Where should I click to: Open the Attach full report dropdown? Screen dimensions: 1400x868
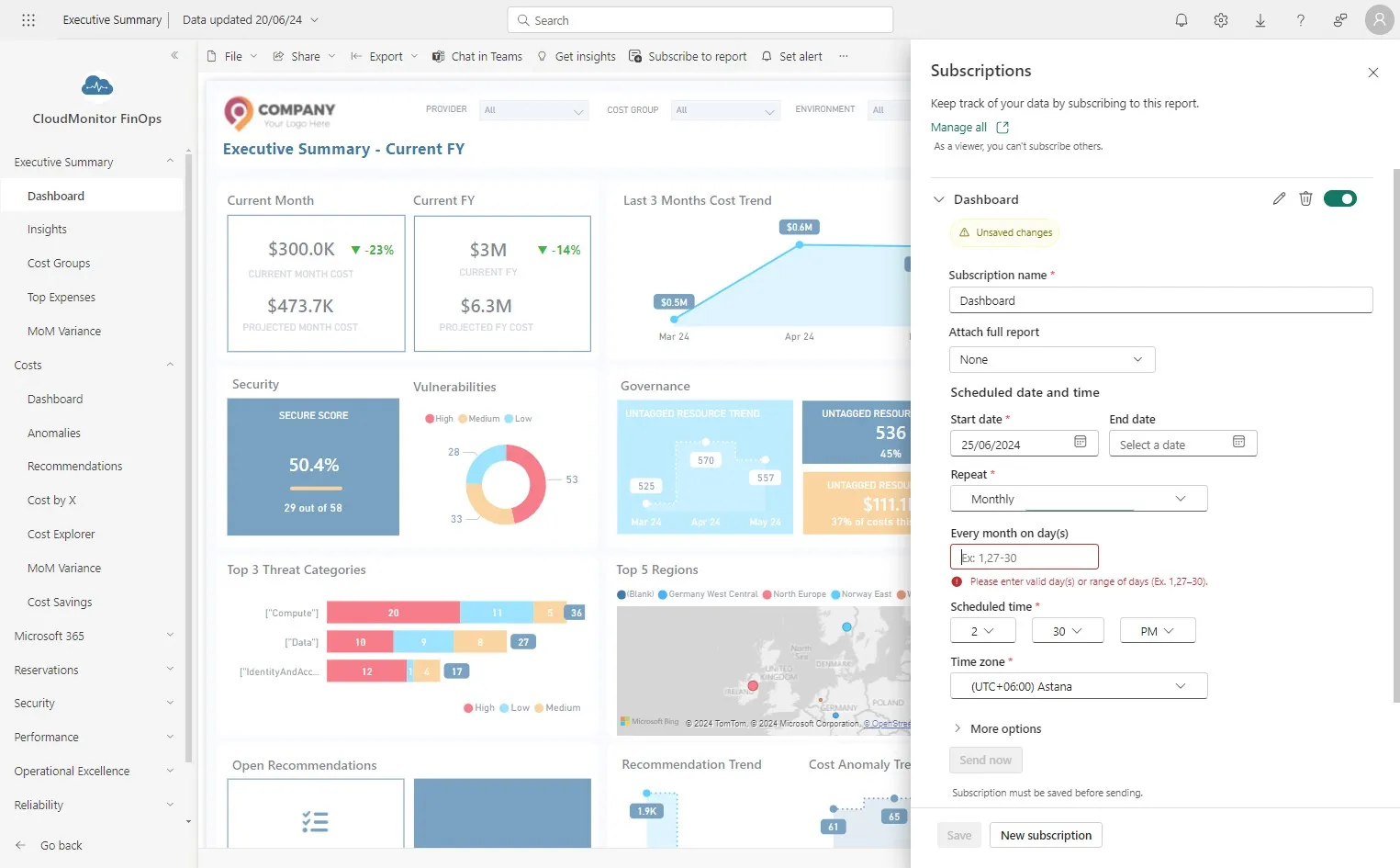click(1052, 359)
